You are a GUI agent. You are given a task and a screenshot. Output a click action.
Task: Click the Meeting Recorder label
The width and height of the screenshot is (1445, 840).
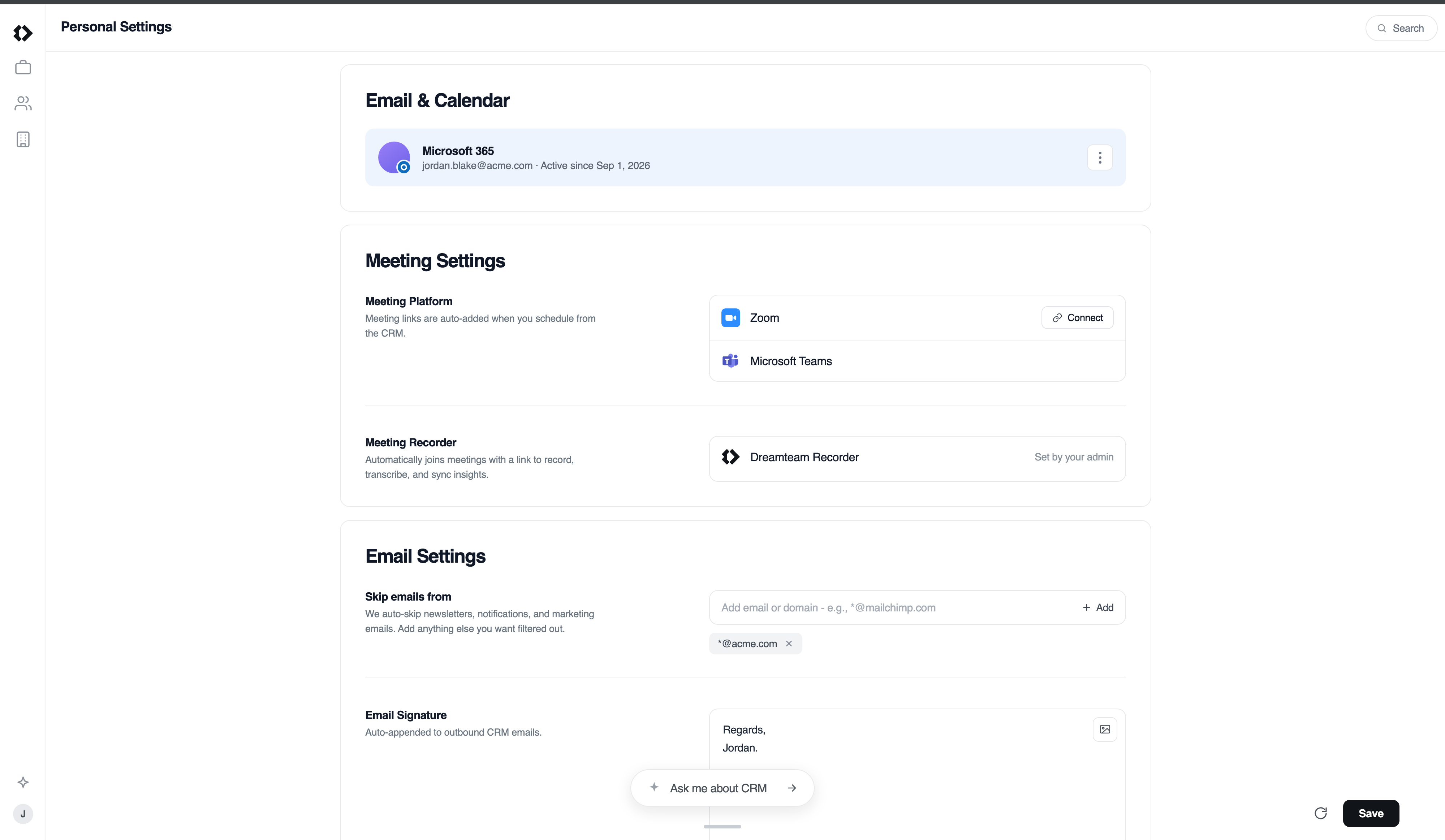pyautogui.click(x=411, y=443)
